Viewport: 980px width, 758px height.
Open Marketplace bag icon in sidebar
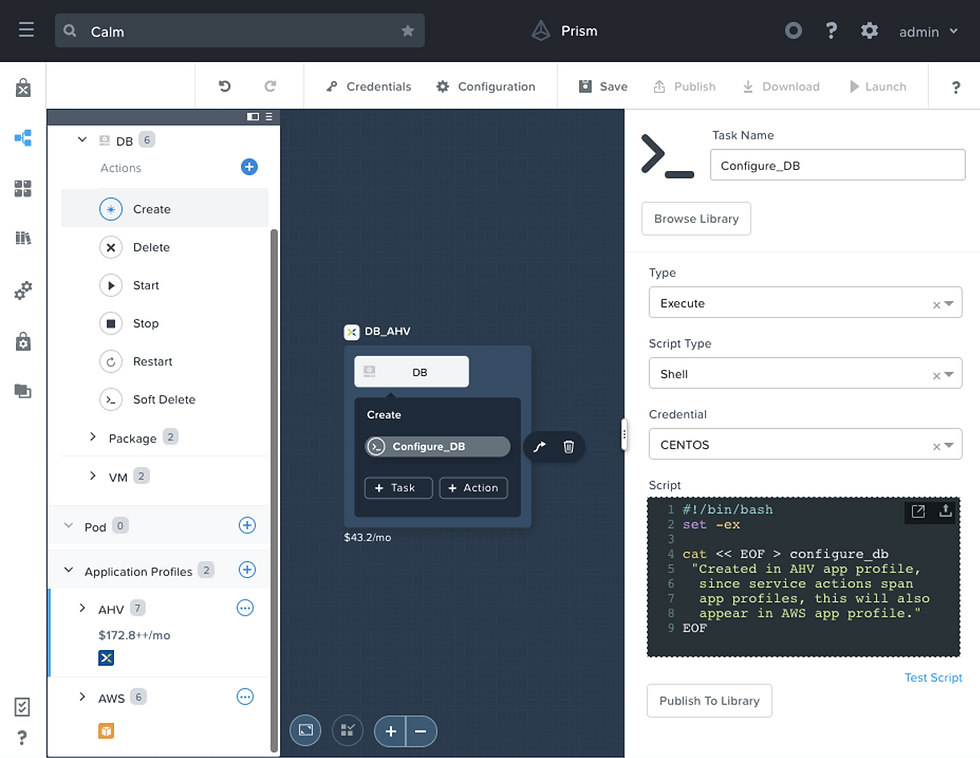point(23,88)
